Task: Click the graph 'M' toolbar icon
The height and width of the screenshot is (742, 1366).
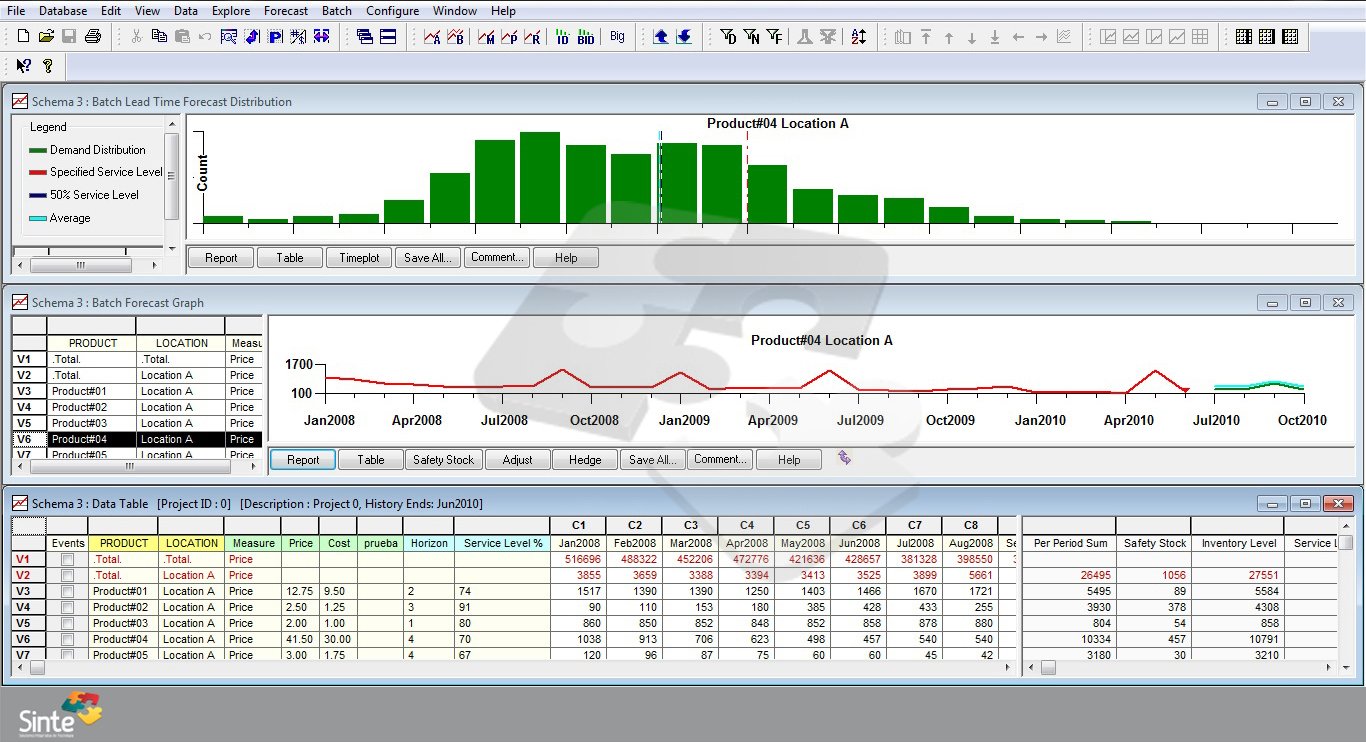Action: coord(486,37)
